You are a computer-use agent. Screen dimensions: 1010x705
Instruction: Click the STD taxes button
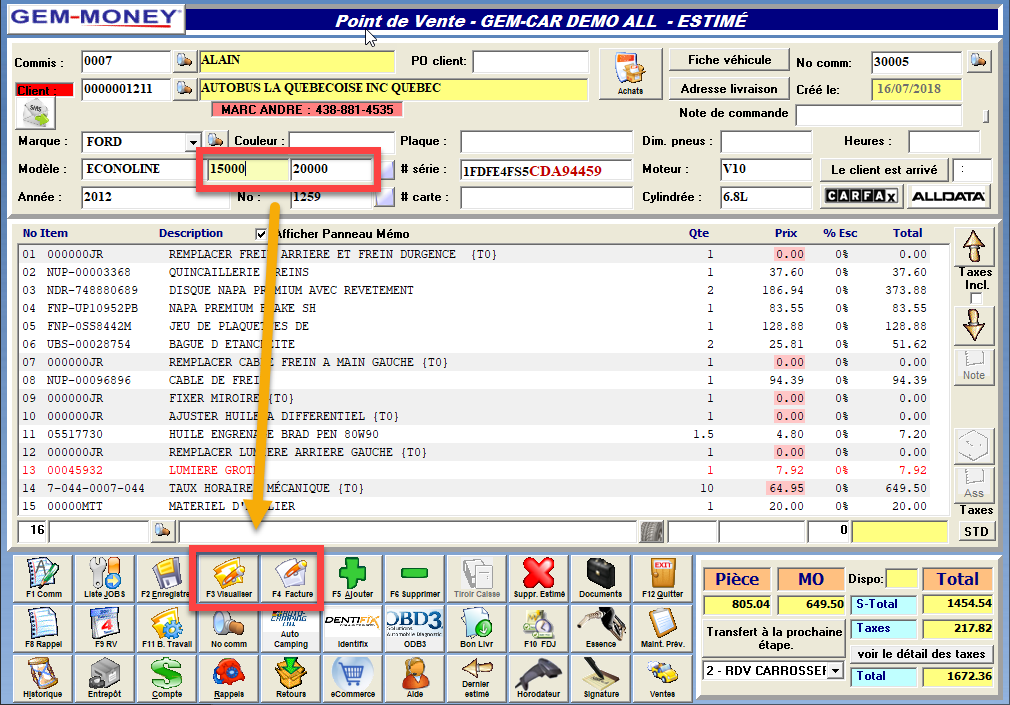click(x=975, y=532)
